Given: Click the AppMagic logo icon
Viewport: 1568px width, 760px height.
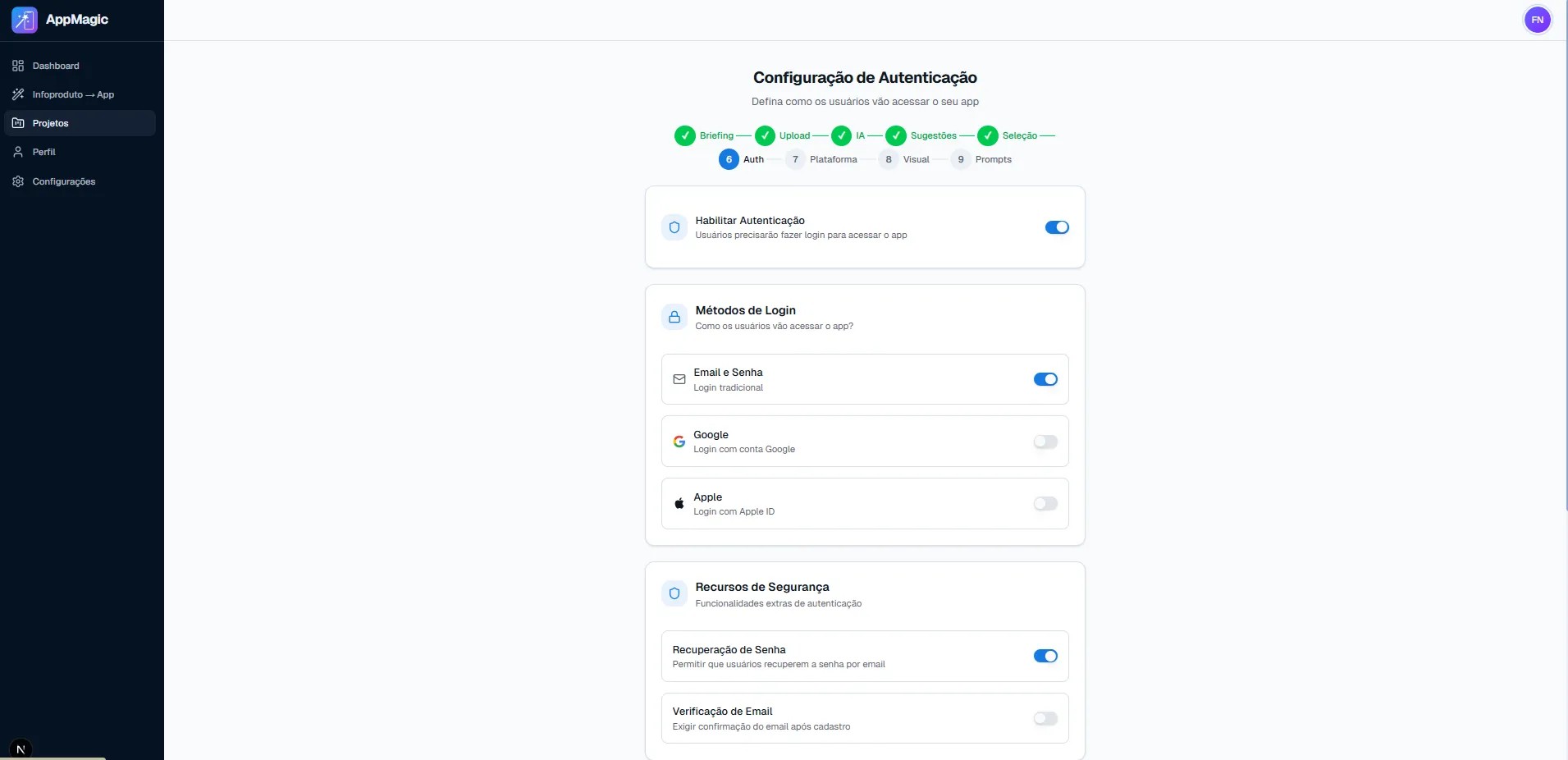Looking at the screenshot, I should click(24, 20).
